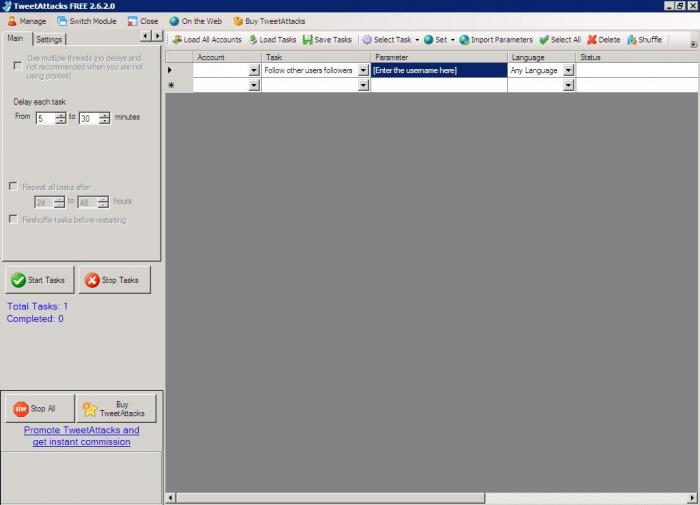The image size is (700, 505).
Task: Click the Parameter column header
Action: (x=439, y=57)
